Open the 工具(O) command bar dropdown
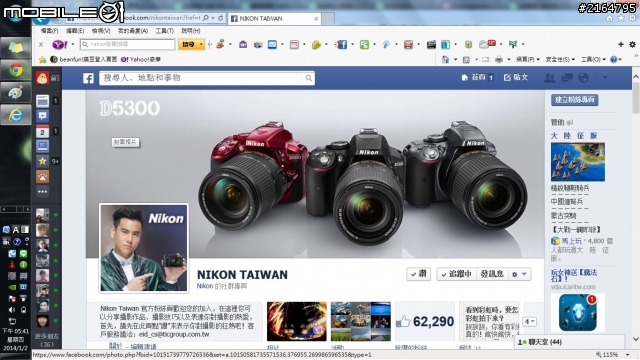The width and height of the screenshot is (640, 360). [593, 60]
